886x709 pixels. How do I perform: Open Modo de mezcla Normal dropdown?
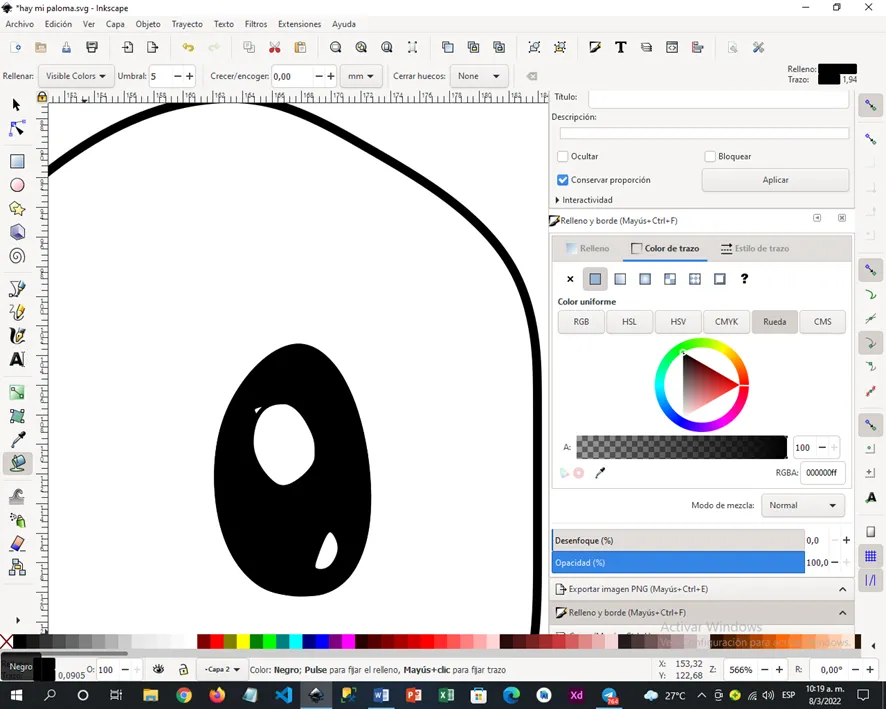tap(802, 505)
